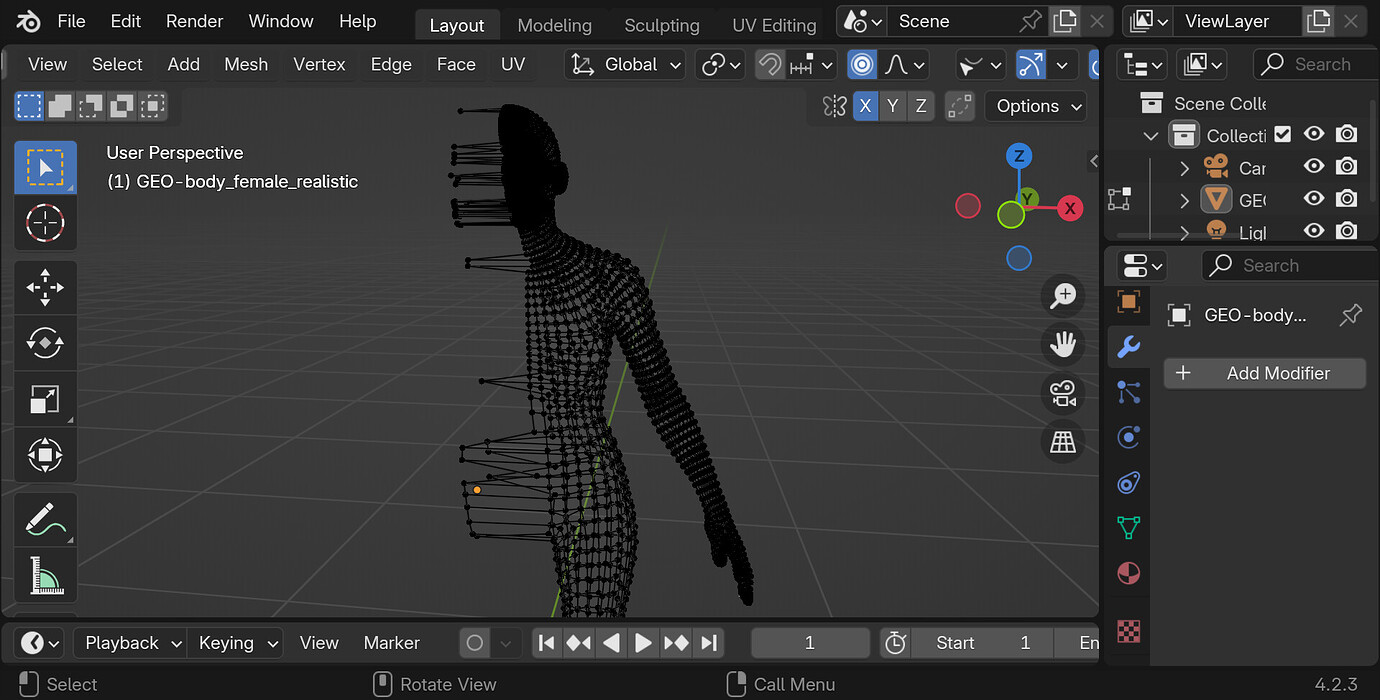Open the Object Properties tab (orange square icon)
This screenshot has width=1380, height=700.
coord(1128,302)
